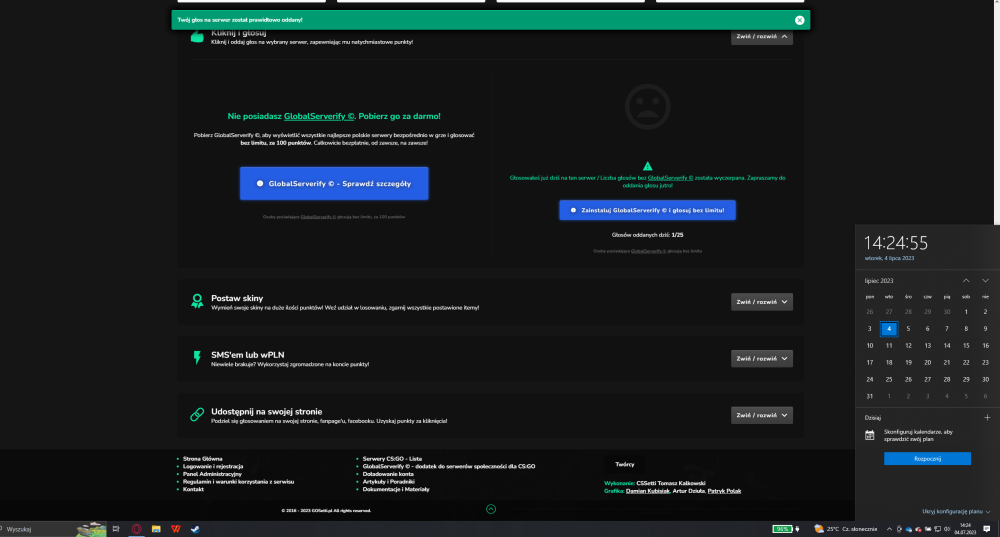
Task: Open the Doładowanie konta footer link
Action: [x=388, y=474]
